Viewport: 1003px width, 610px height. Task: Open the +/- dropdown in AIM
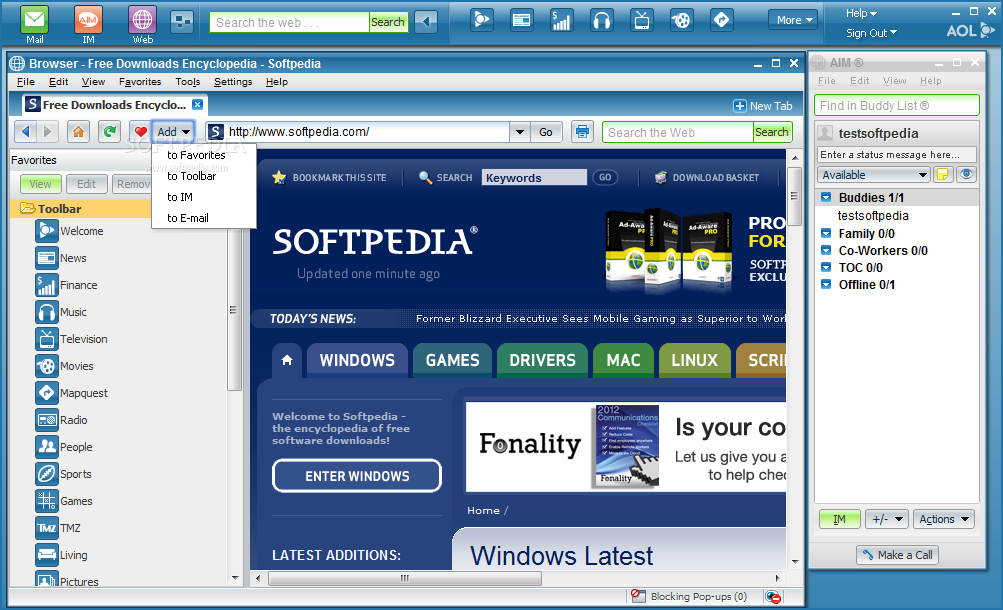click(887, 519)
